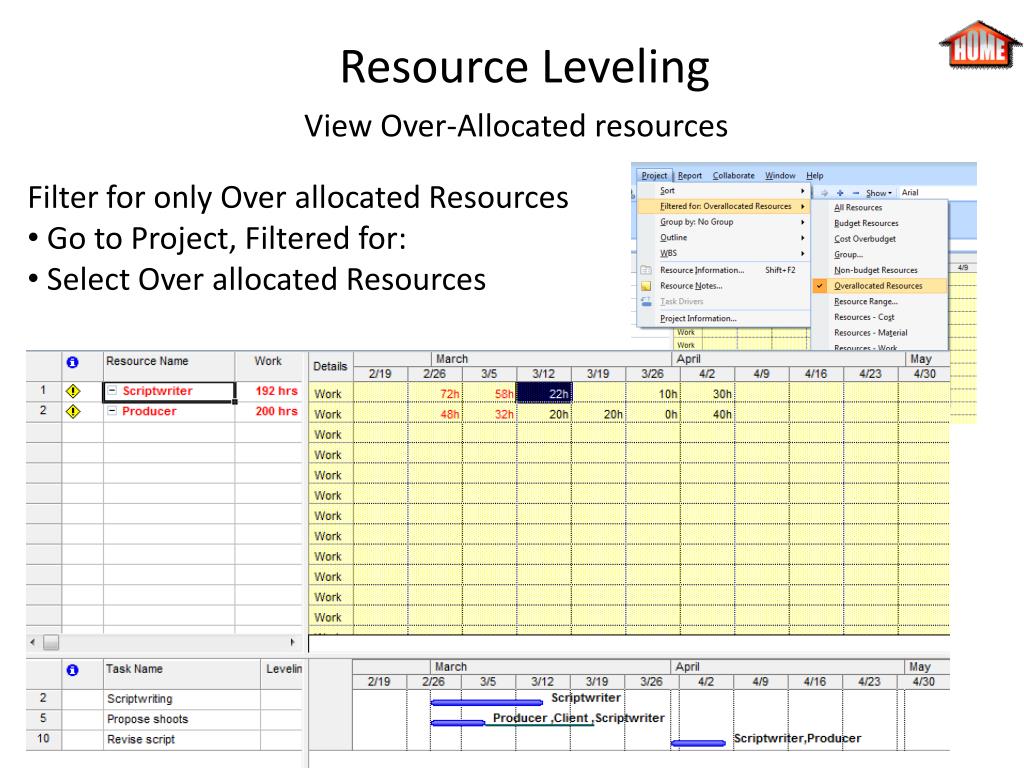This screenshot has height=768, width=1024.
Task: Click the blue minus Hide Subtasks toolbar icon
Action: pos(856,193)
